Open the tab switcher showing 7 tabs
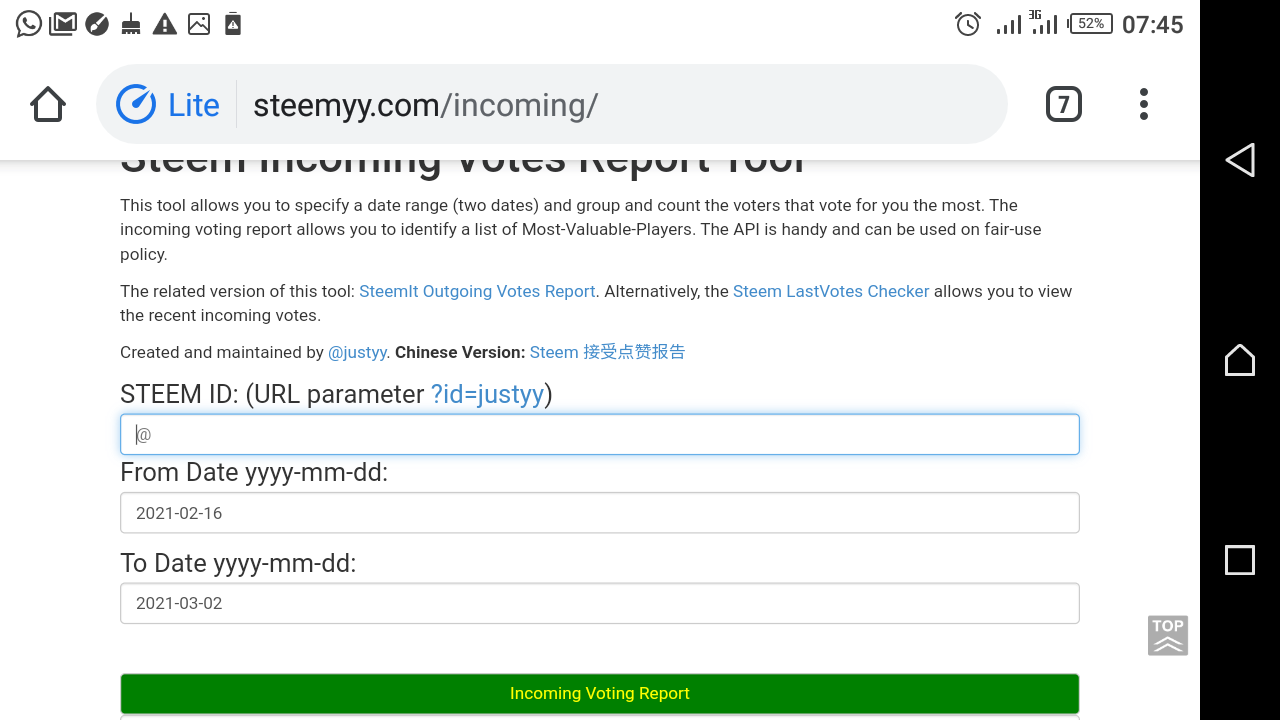This screenshot has width=1280, height=720. click(x=1064, y=104)
